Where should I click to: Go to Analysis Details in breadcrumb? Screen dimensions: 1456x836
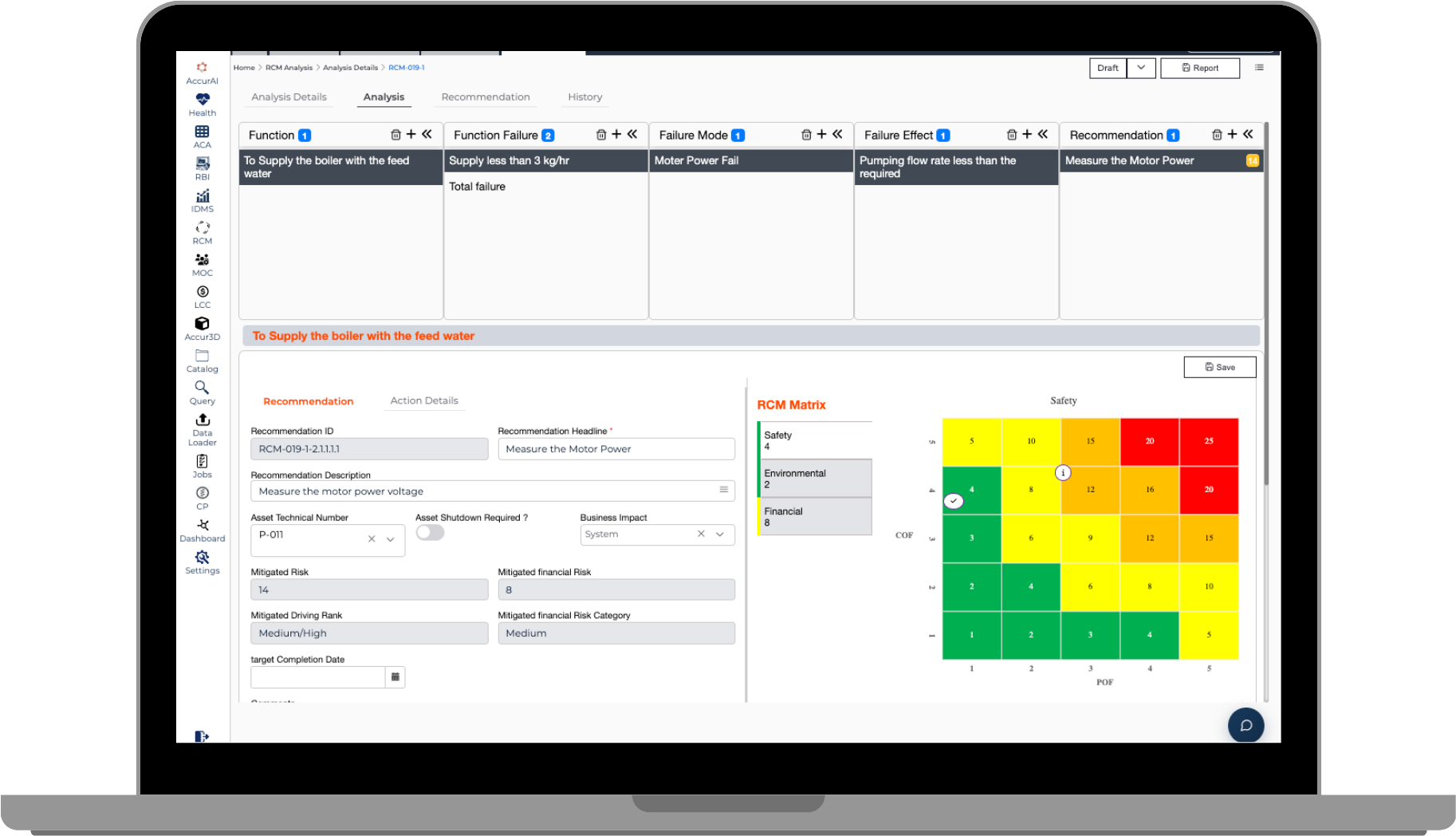tap(350, 68)
